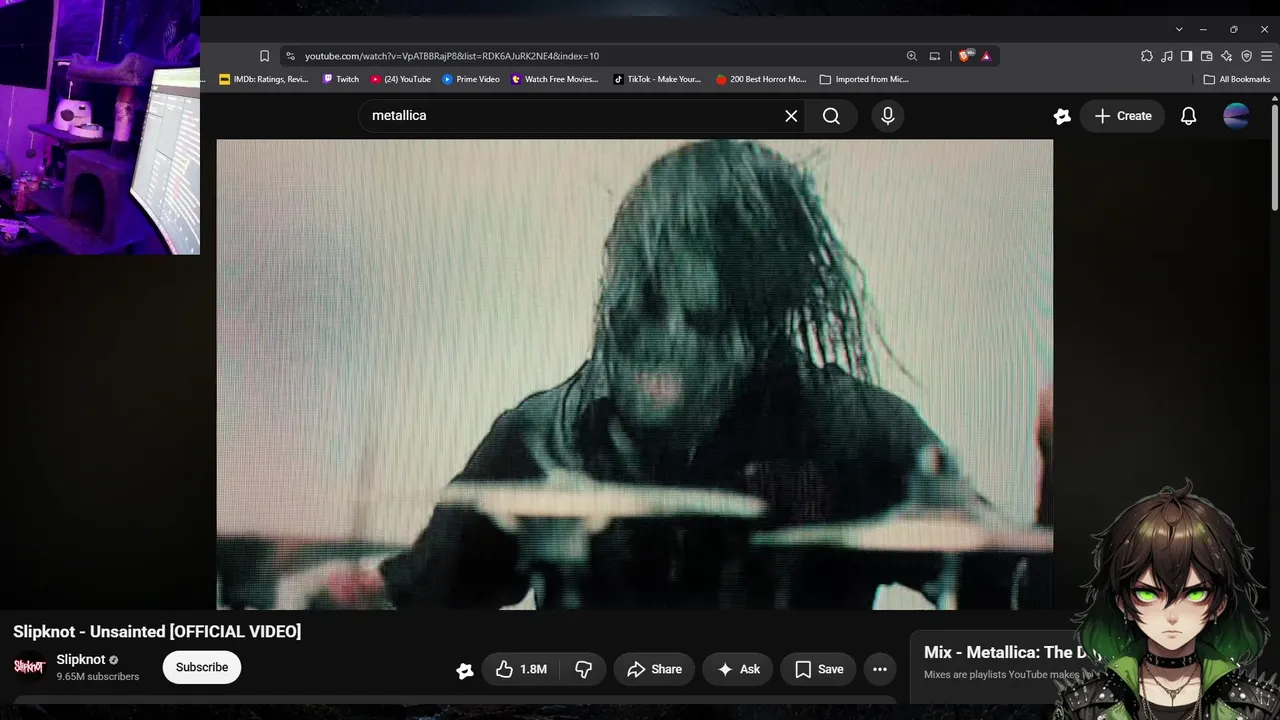
Task: Open the Extensions puzzle icon
Action: (x=1146, y=56)
